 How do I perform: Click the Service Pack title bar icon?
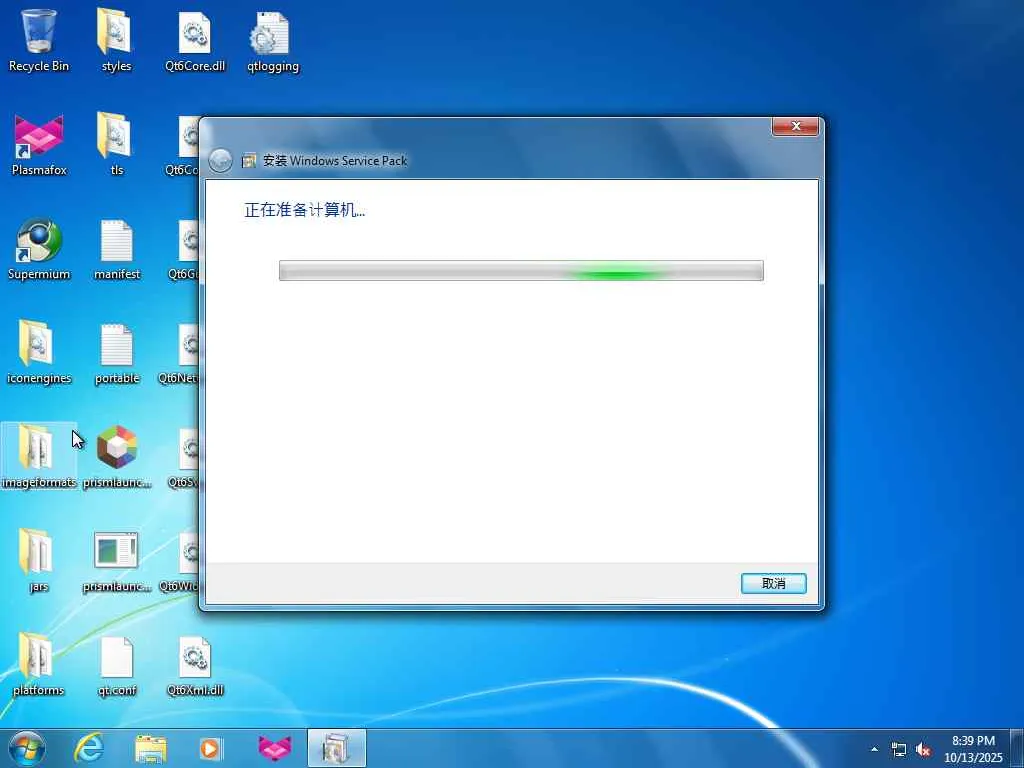(248, 161)
